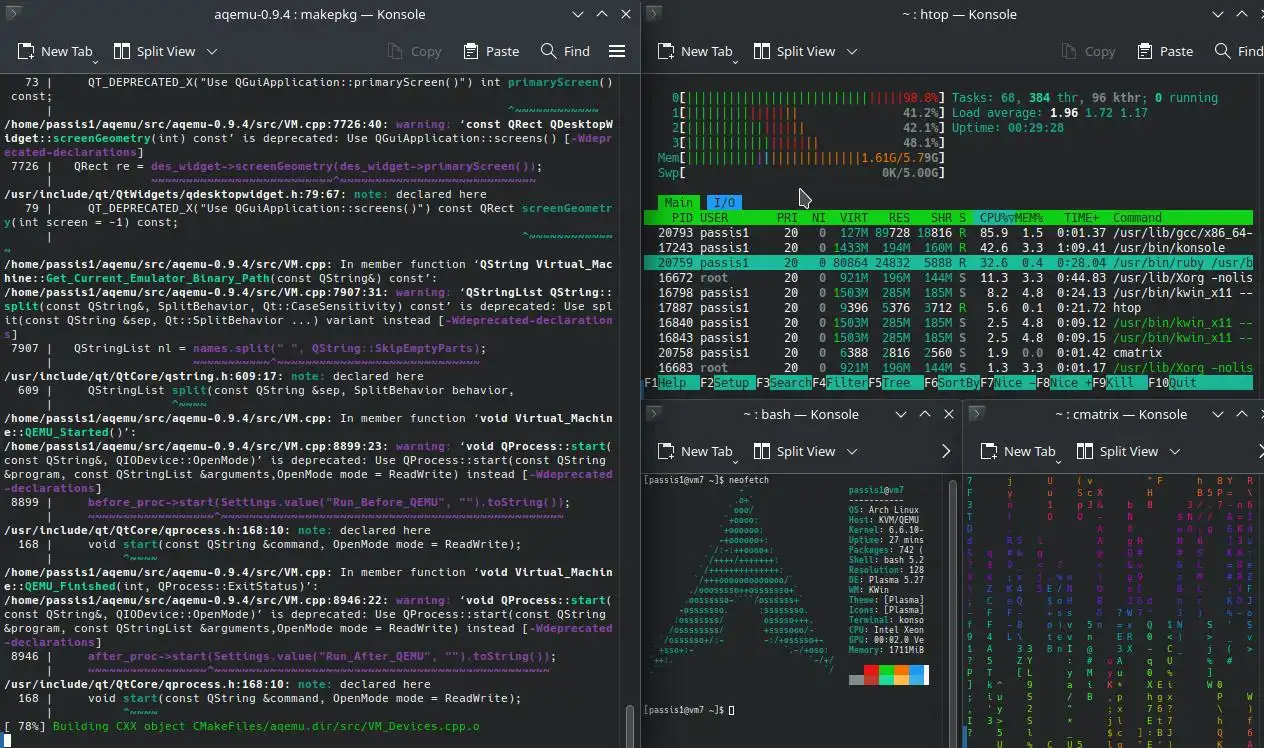
Task: Click the htop CPU 0 usage meter
Action: (x=809, y=98)
